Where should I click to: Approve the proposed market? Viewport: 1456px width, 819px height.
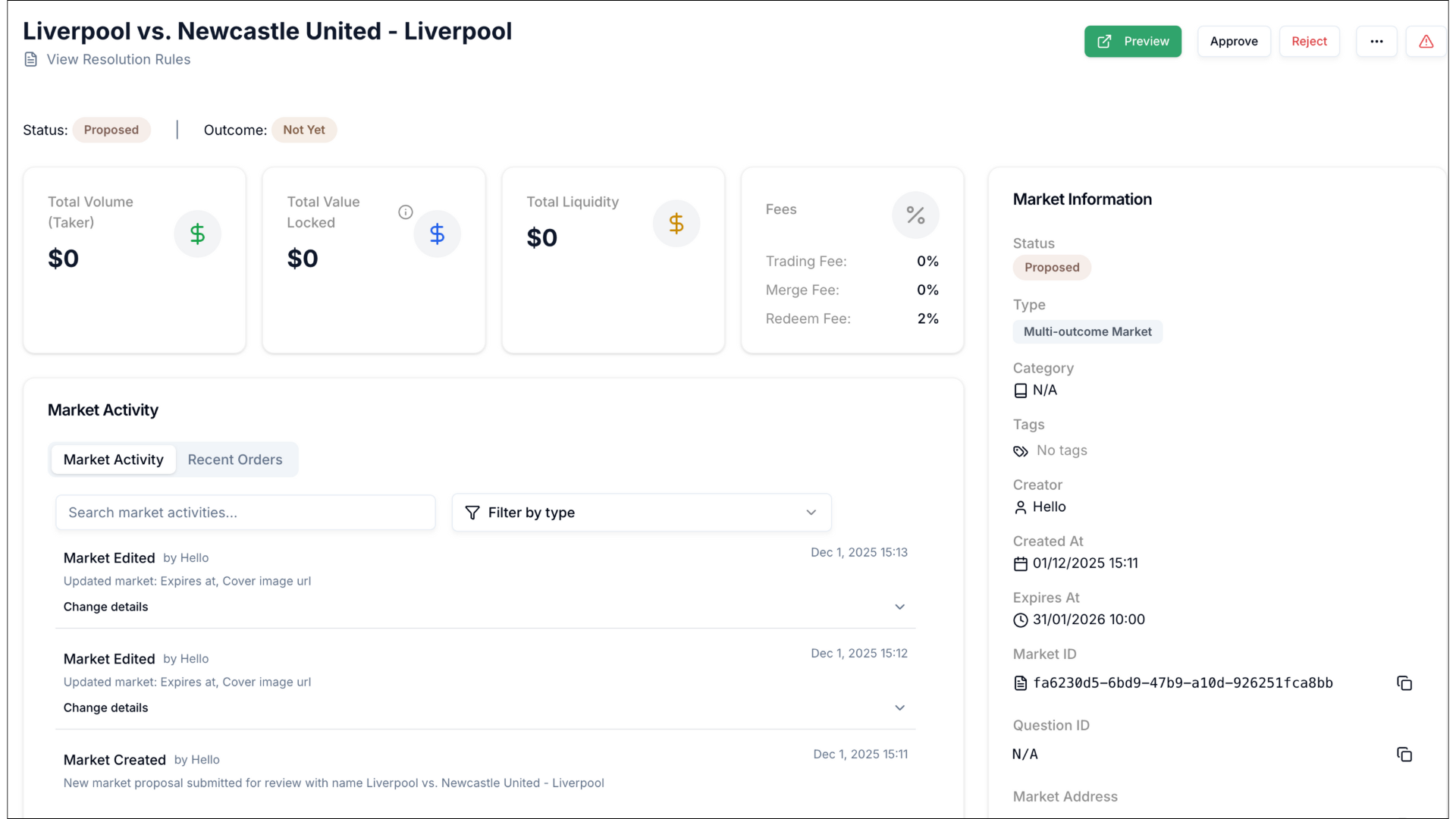pyautogui.click(x=1233, y=42)
